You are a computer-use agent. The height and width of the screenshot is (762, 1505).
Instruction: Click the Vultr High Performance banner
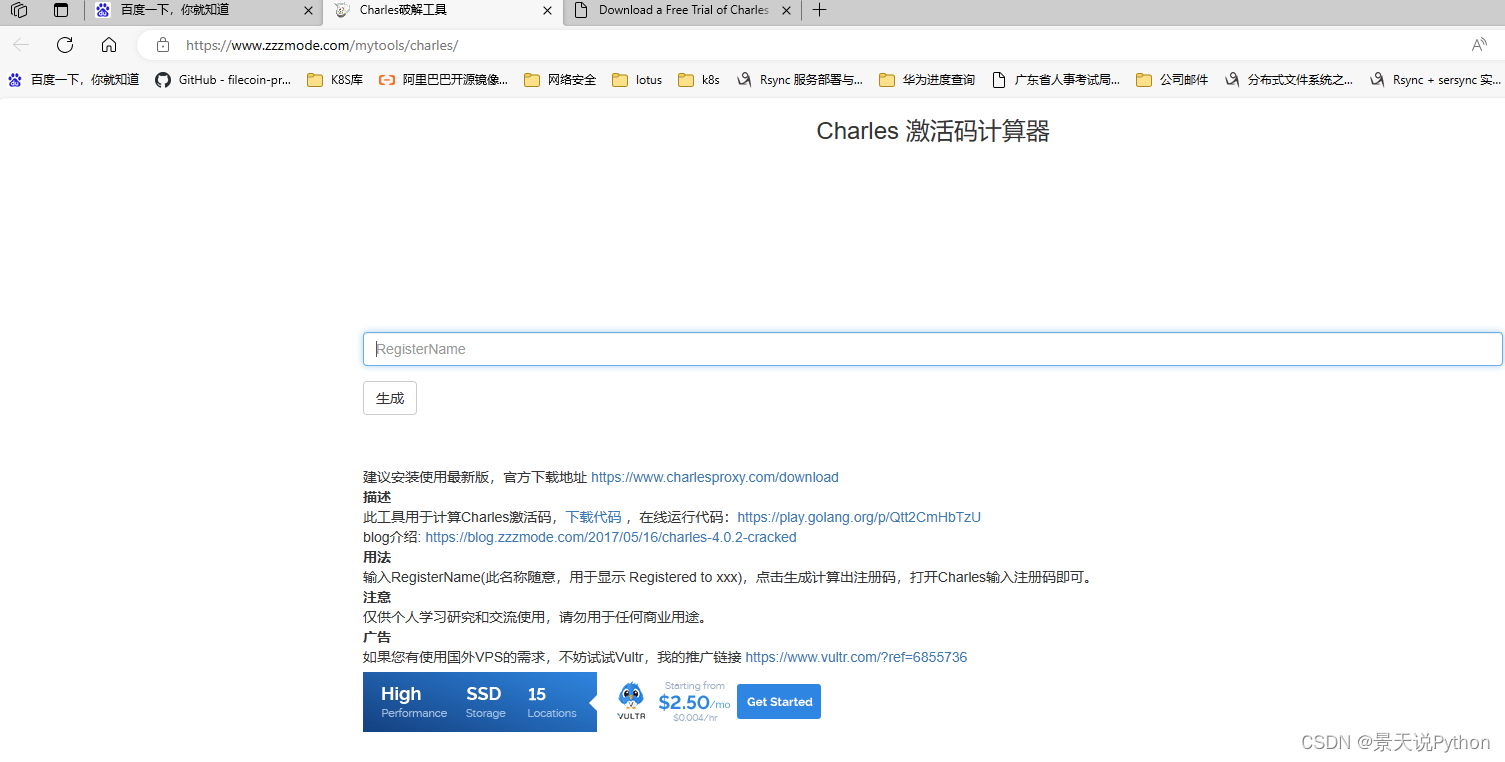click(x=480, y=702)
